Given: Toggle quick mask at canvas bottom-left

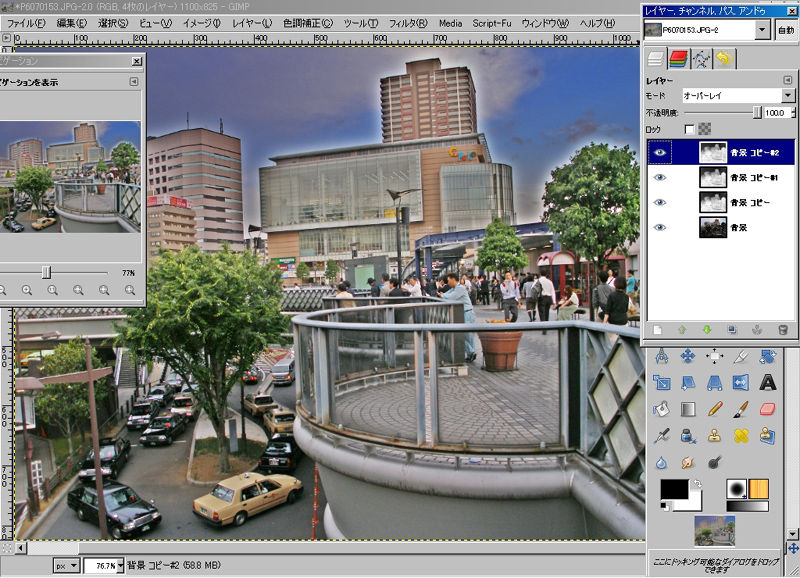Looking at the screenshot, I should pos(7,548).
